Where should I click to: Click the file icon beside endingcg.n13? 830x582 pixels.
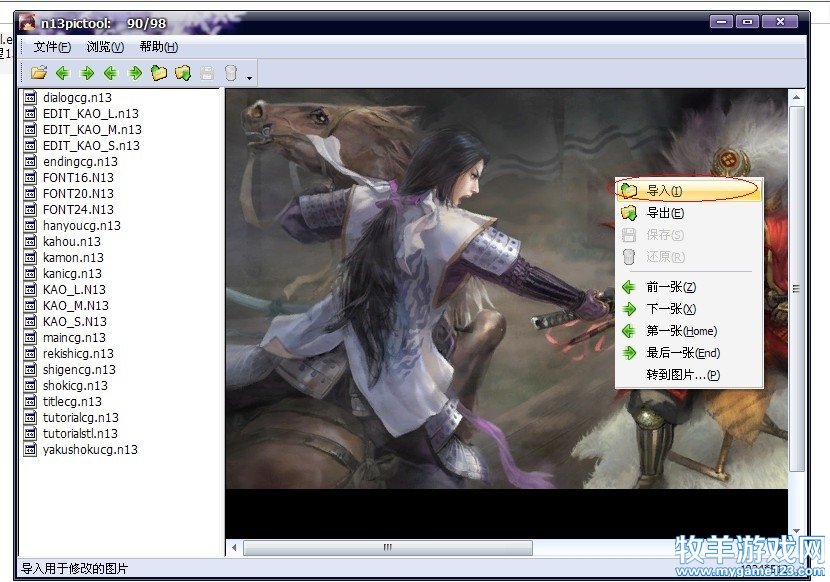[31, 162]
